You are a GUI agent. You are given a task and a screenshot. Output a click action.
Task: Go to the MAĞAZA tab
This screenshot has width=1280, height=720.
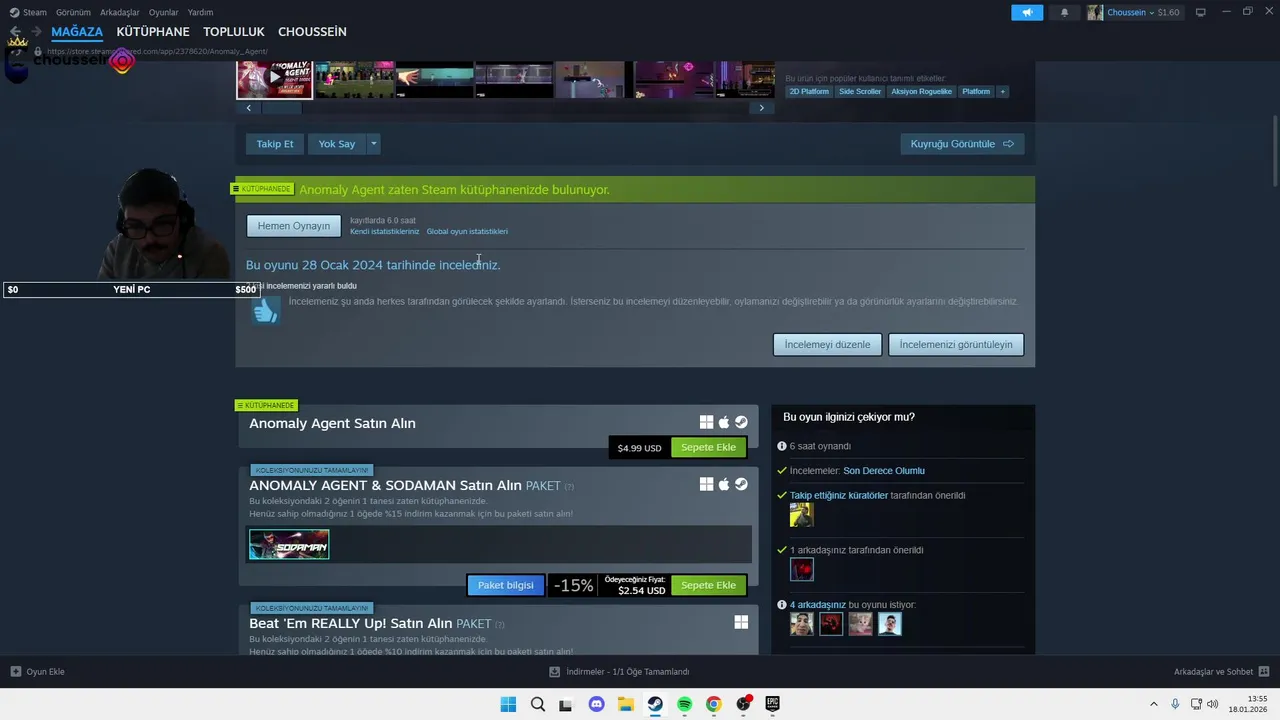click(77, 32)
